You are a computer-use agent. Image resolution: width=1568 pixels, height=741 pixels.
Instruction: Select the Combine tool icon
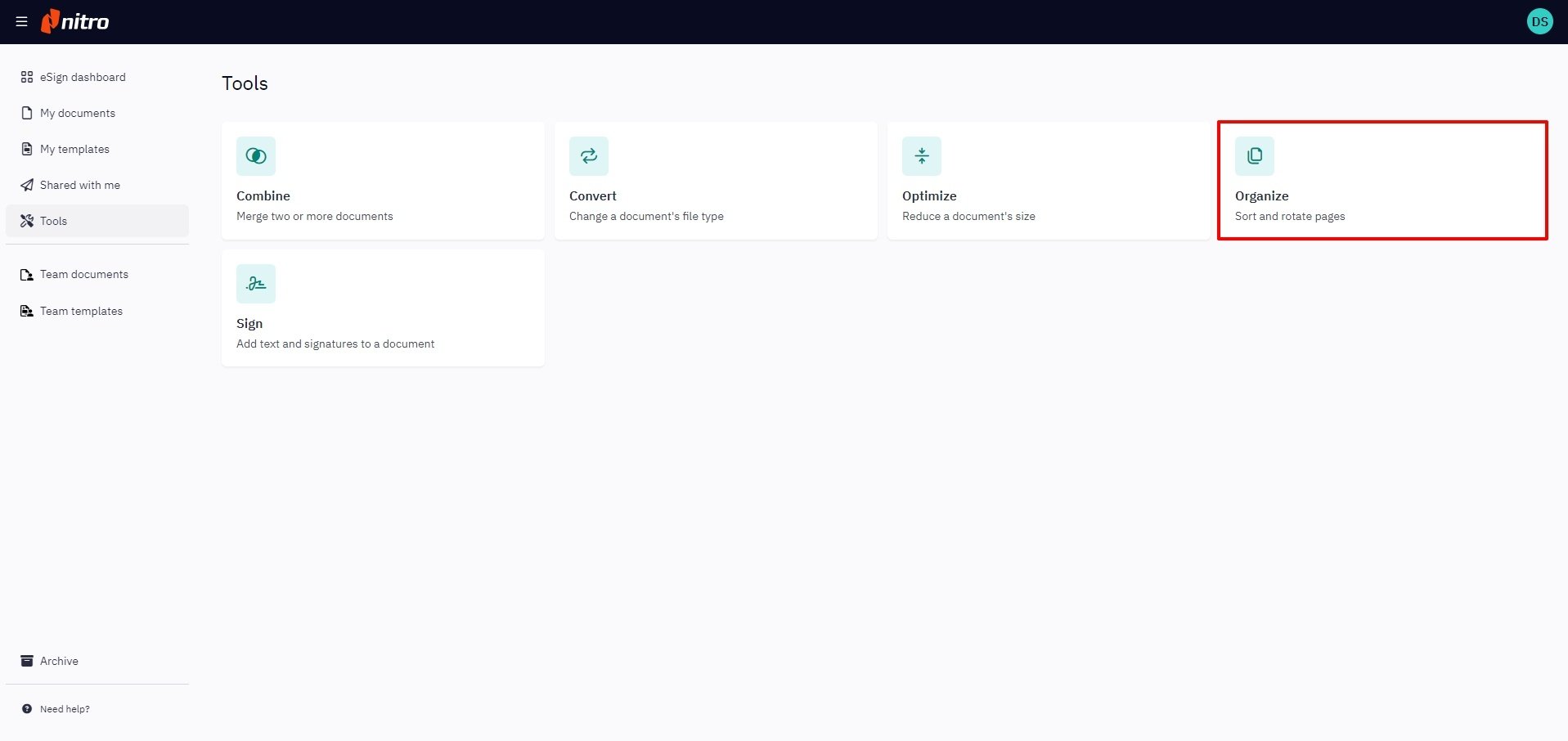pyautogui.click(x=256, y=155)
